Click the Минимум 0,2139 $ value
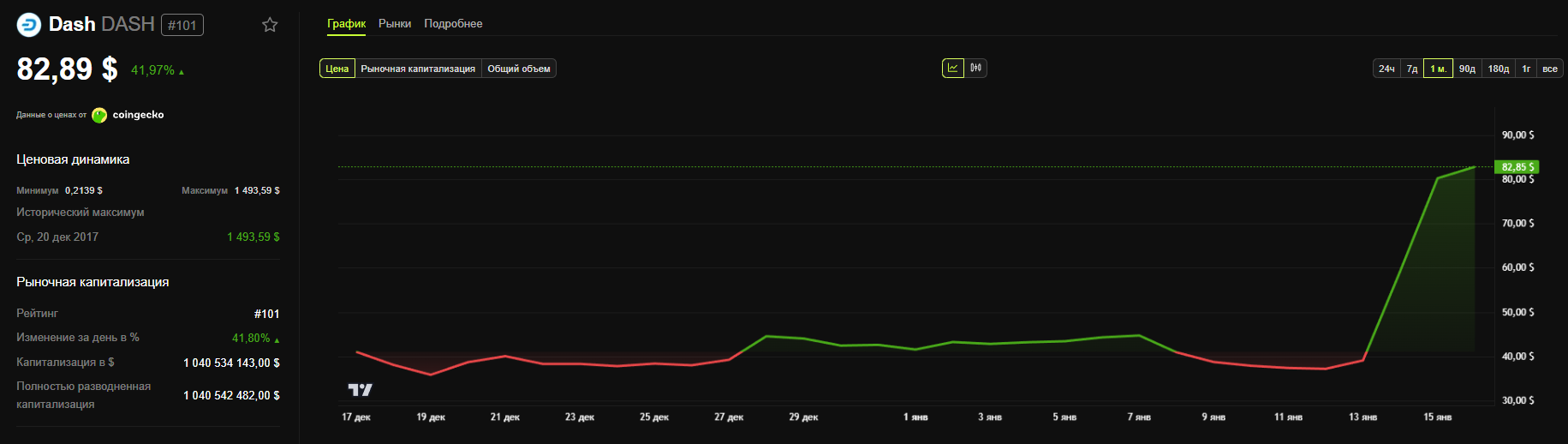Image resolution: width=1568 pixels, height=444 pixels. click(84, 190)
